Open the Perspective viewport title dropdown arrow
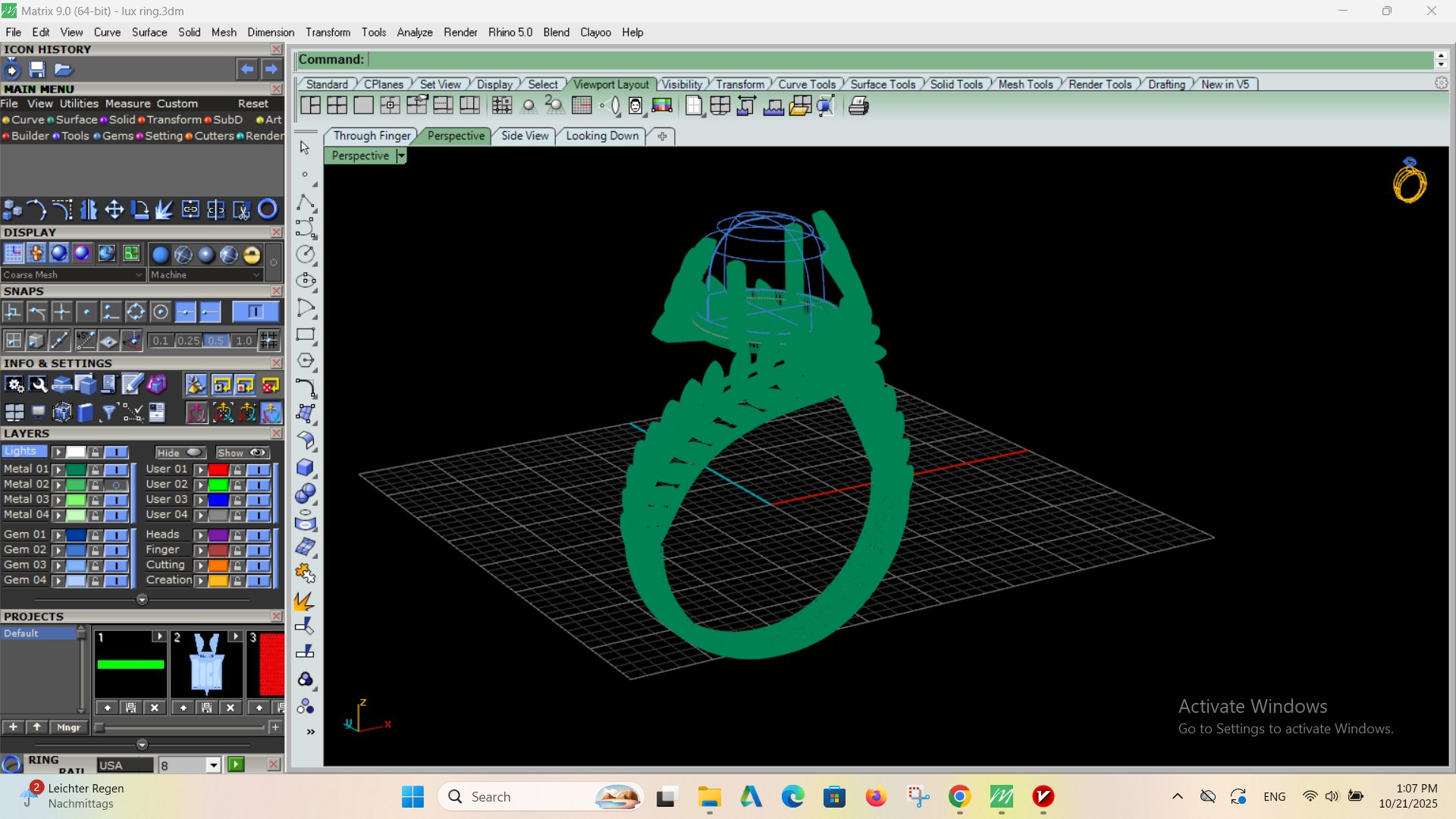Image resolution: width=1456 pixels, height=819 pixels. [401, 155]
